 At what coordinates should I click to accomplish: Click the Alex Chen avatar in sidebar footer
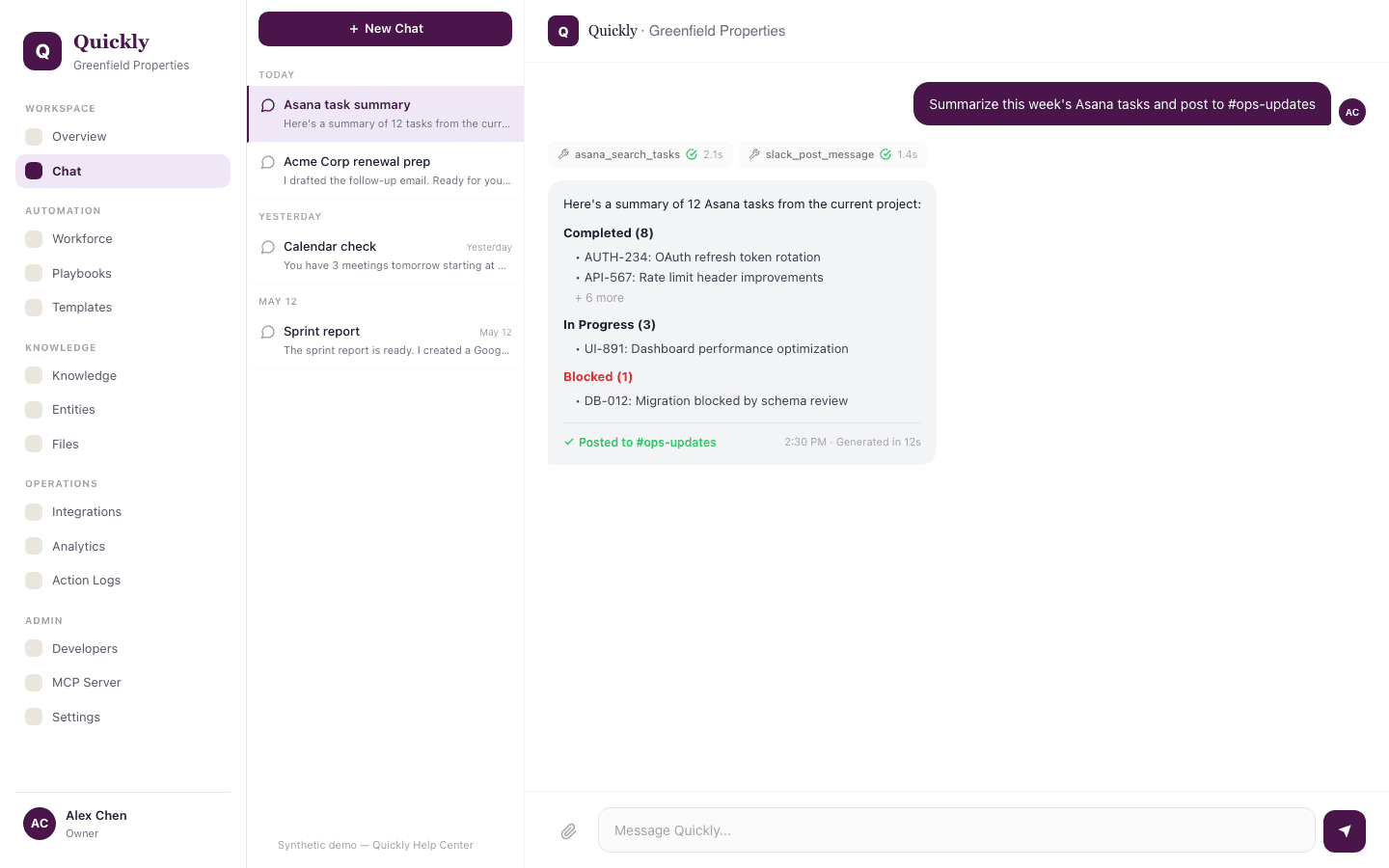40,824
